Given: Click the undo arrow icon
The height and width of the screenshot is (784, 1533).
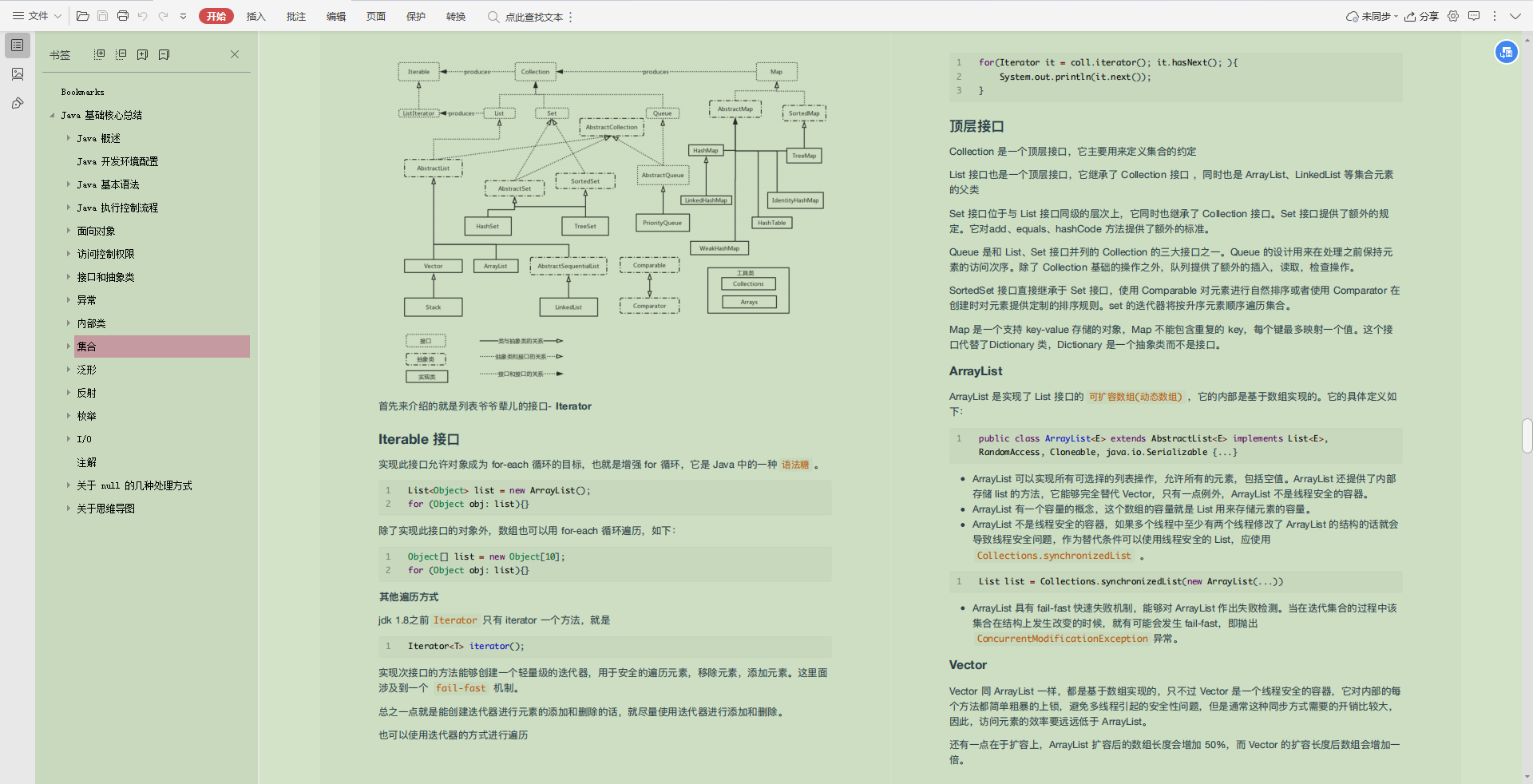Looking at the screenshot, I should tap(142, 16).
